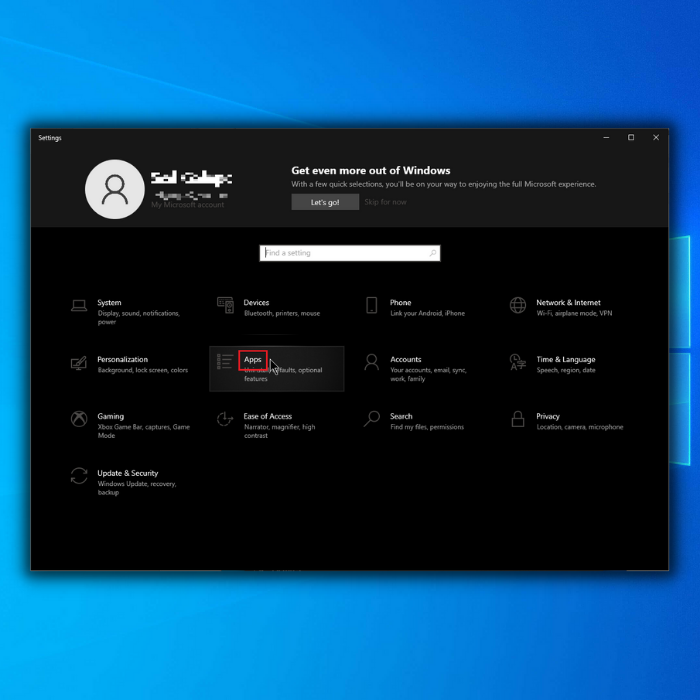
Task: Click the Apps list icon
Action: (x=225, y=362)
